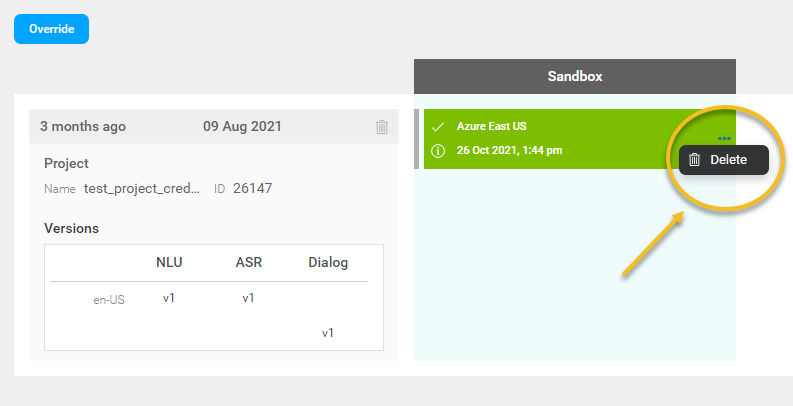Click the 26 Oct 2021 deployment timestamp

point(510,151)
